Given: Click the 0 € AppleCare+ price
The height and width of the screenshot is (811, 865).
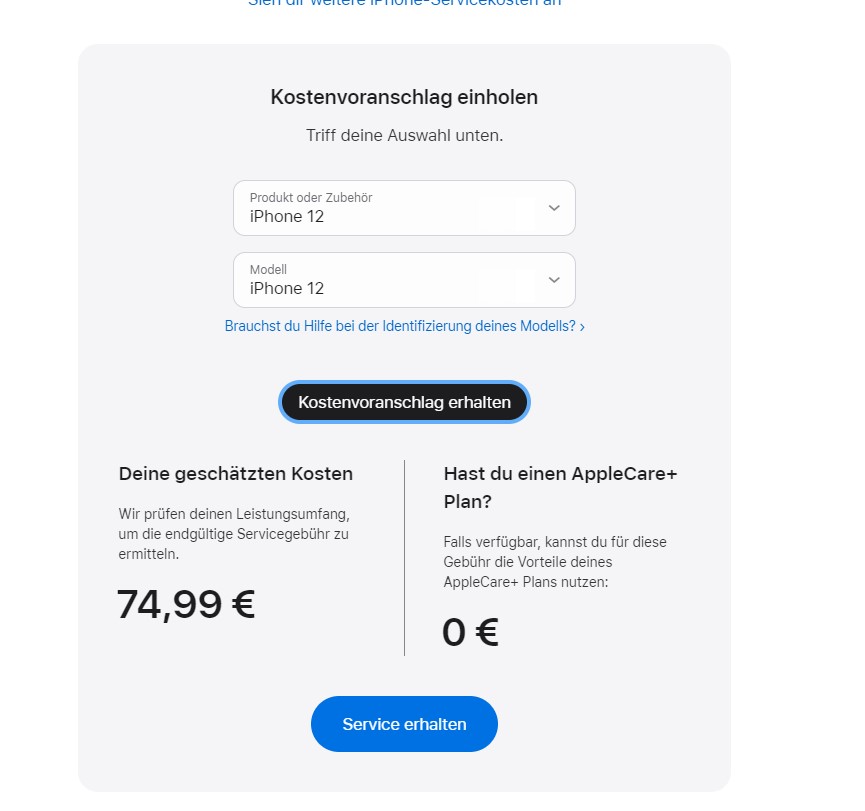Looking at the screenshot, I should point(470,632).
